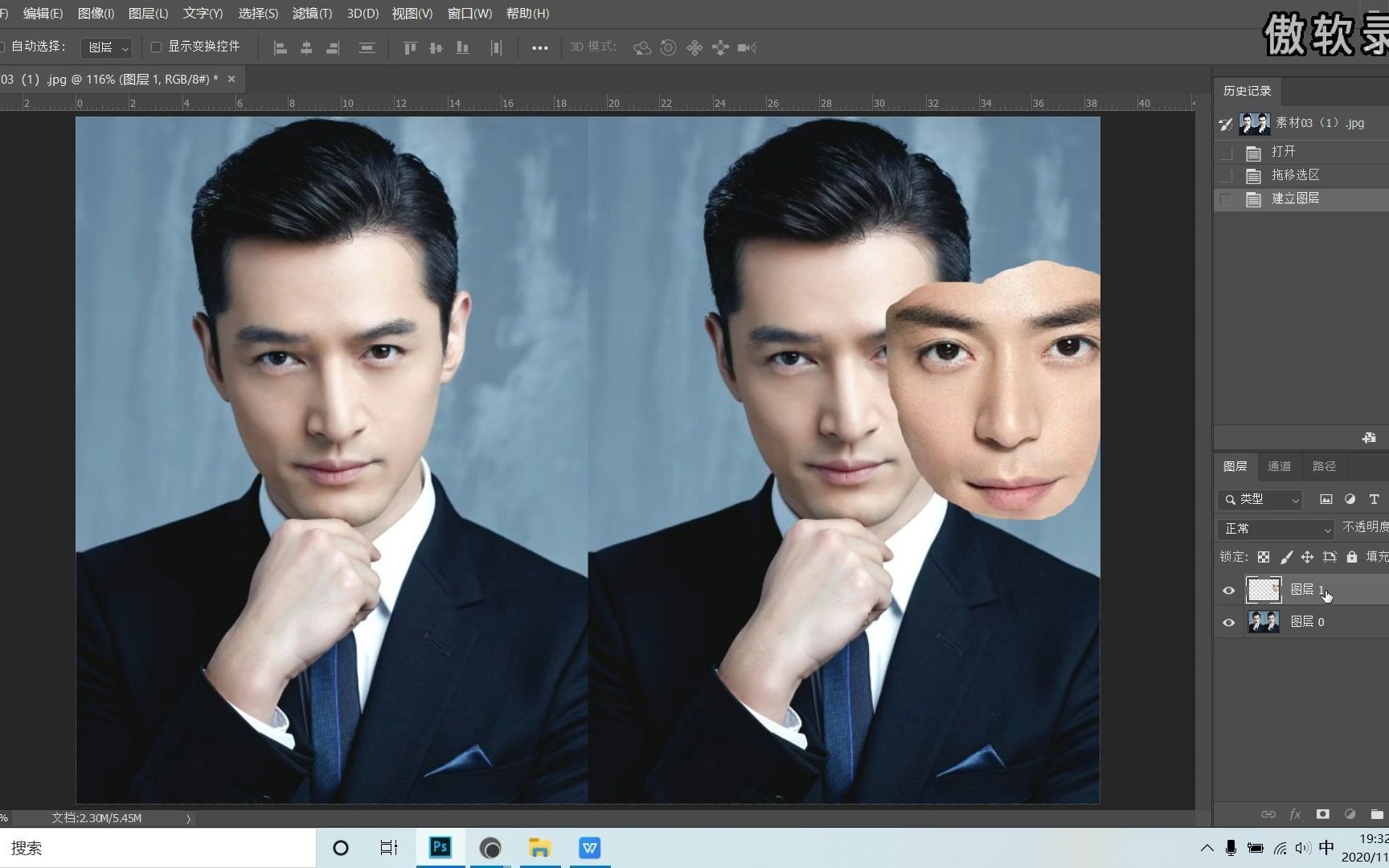Expand status bar info arrow
This screenshot has width=1389, height=868.
[x=189, y=819]
